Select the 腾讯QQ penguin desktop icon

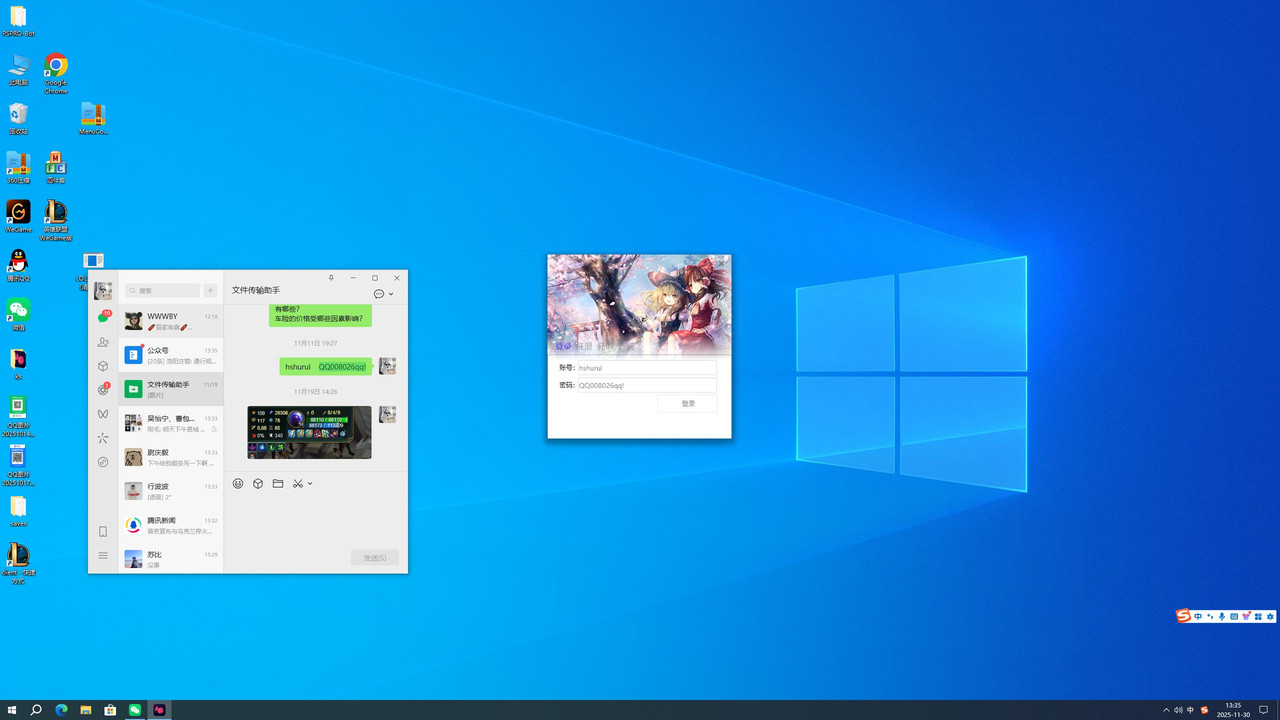[18, 265]
